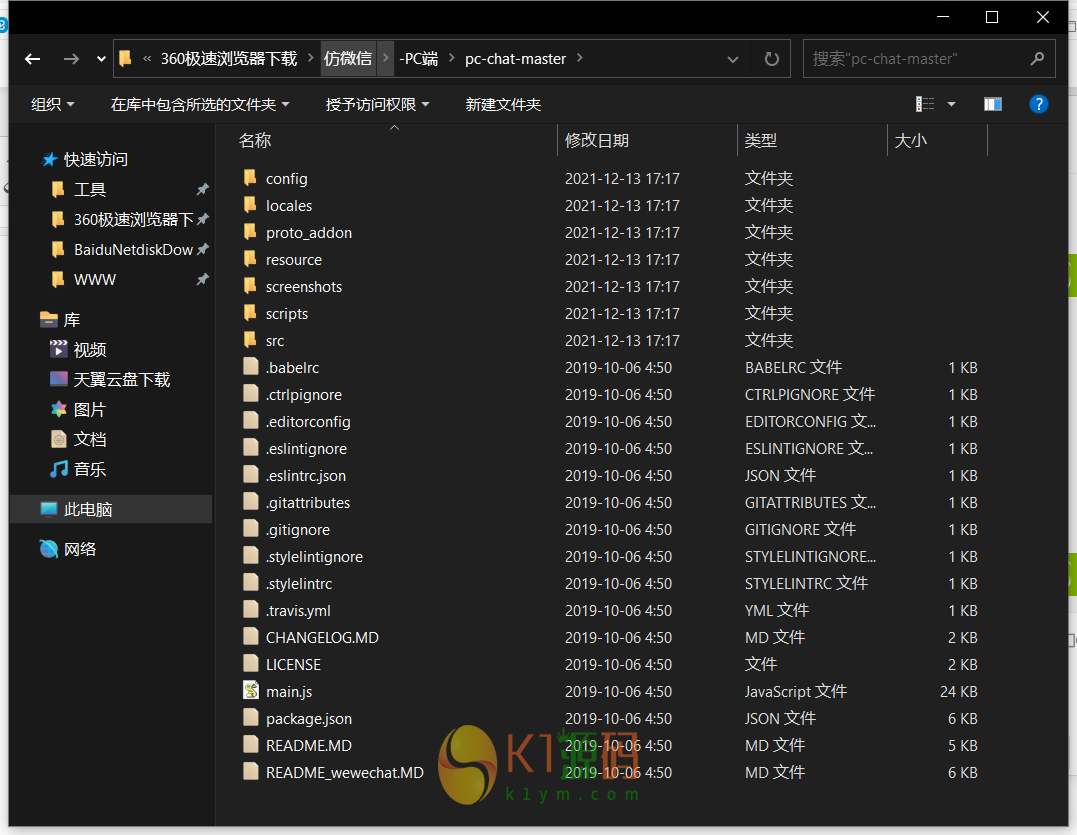
Task: Click the back navigation arrow
Action: pos(33,59)
